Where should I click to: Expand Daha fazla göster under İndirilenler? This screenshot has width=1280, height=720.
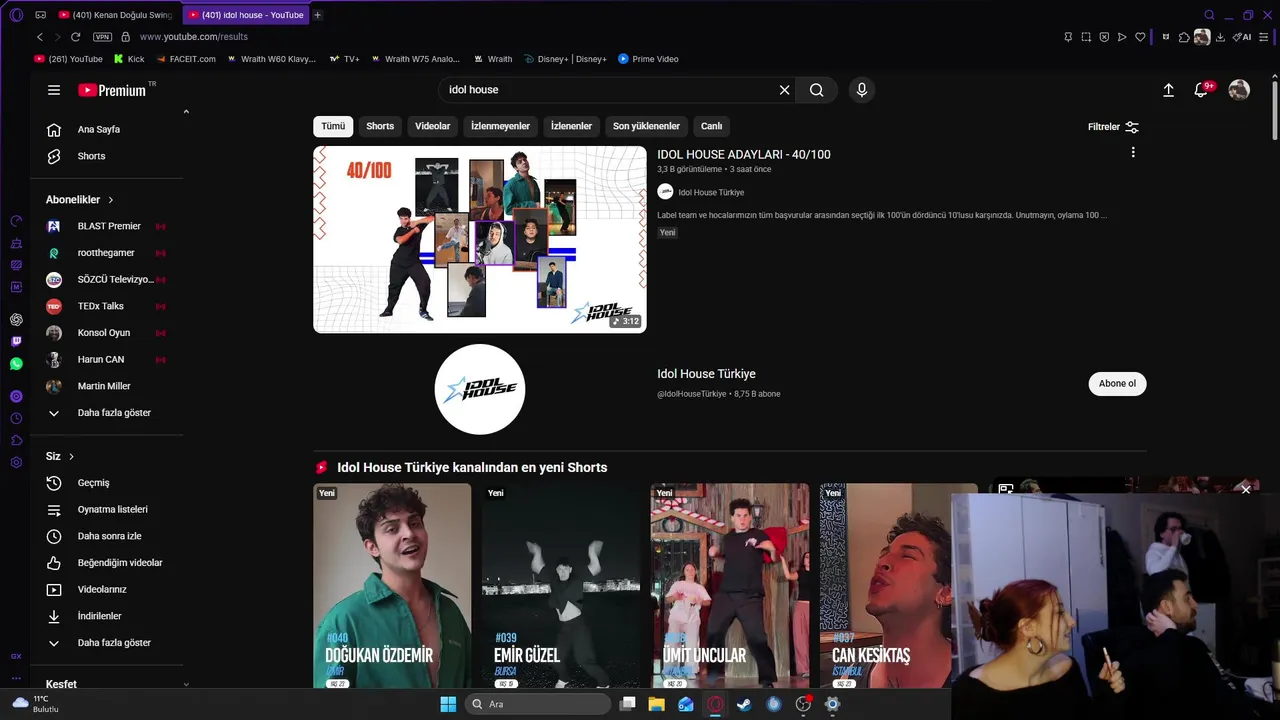99,643
